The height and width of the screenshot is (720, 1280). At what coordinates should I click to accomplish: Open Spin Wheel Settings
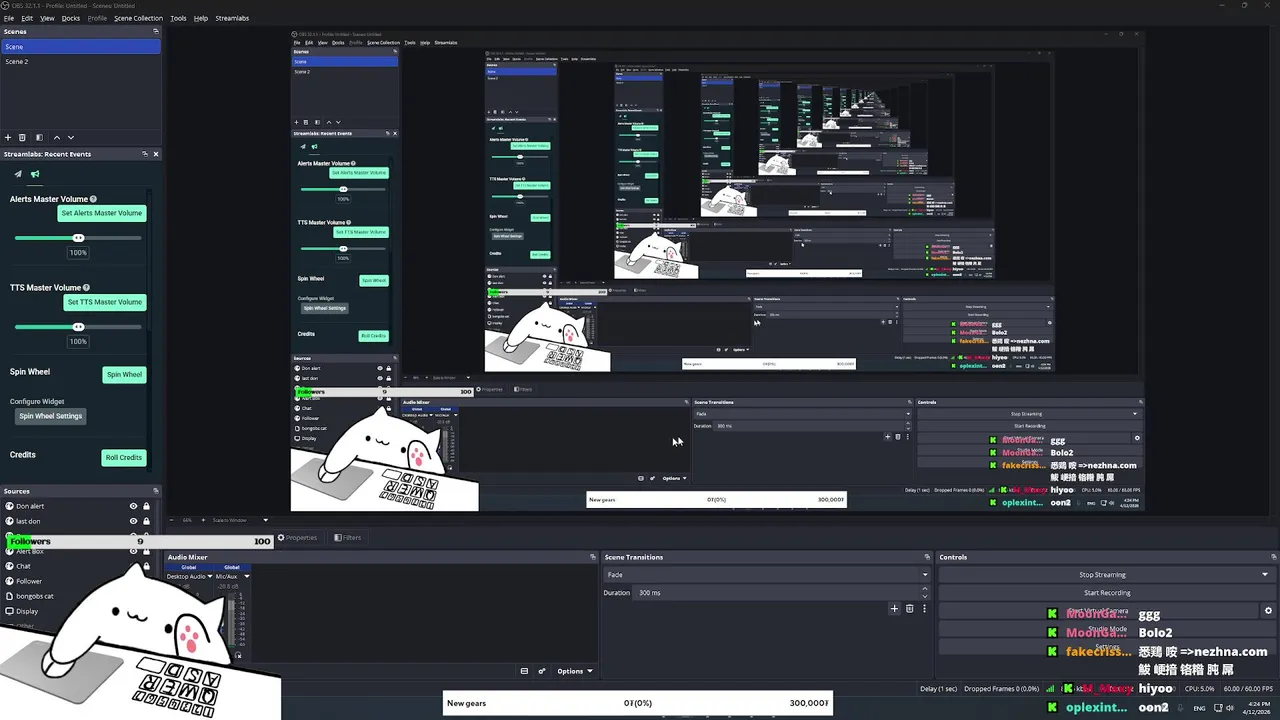click(51, 416)
